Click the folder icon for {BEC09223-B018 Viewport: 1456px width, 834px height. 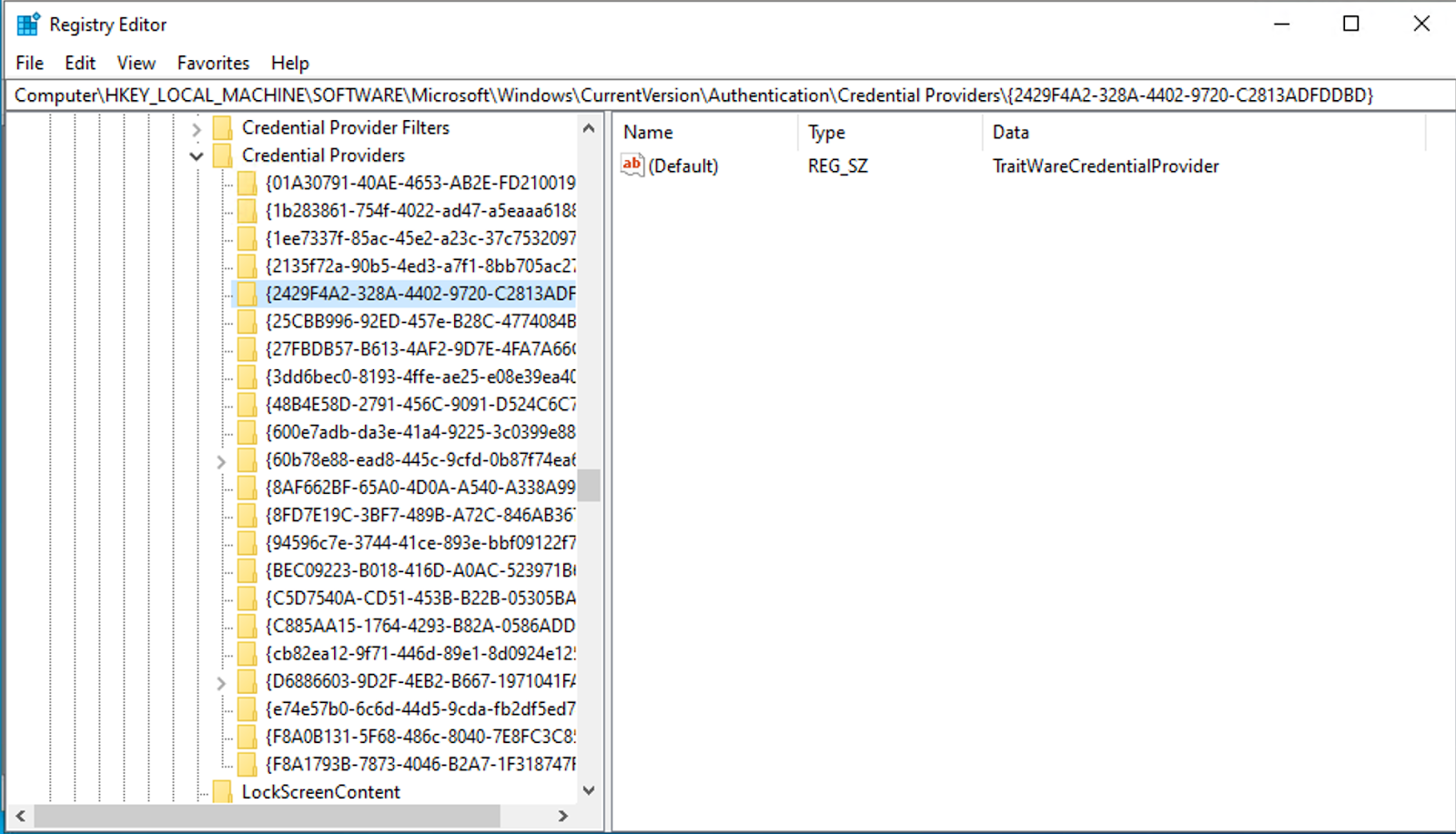coord(247,571)
